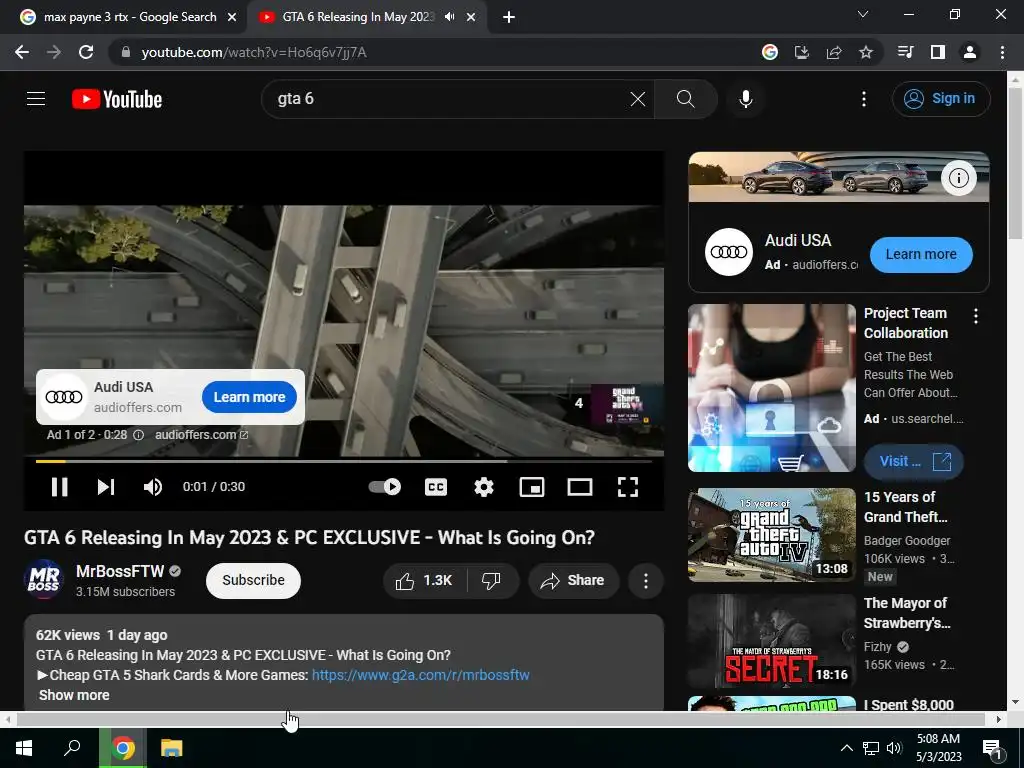
Task: Click the address bar URL
Action: point(254,52)
